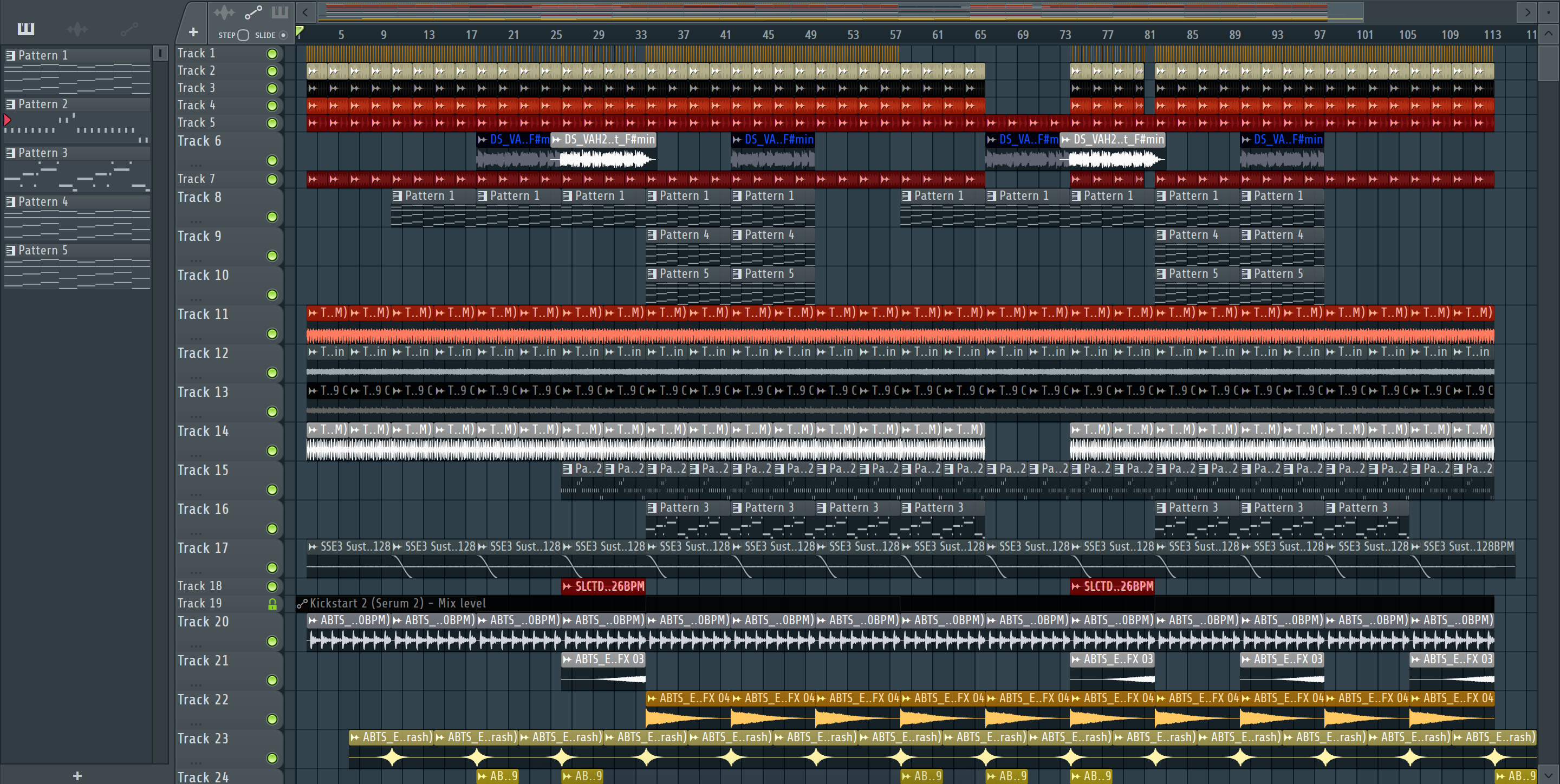
Task: Mute Track 17 with its green LED
Action: (x=272, y=568)
